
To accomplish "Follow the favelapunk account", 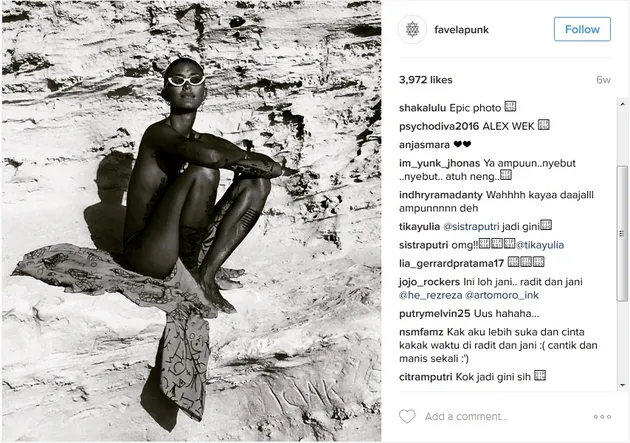I will (582, 29).
